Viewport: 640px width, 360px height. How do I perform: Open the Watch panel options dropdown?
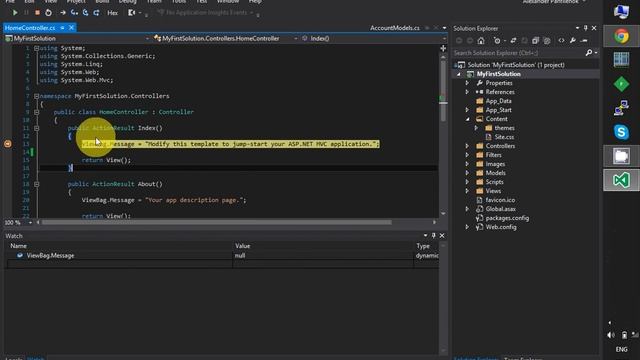point(425,236)
